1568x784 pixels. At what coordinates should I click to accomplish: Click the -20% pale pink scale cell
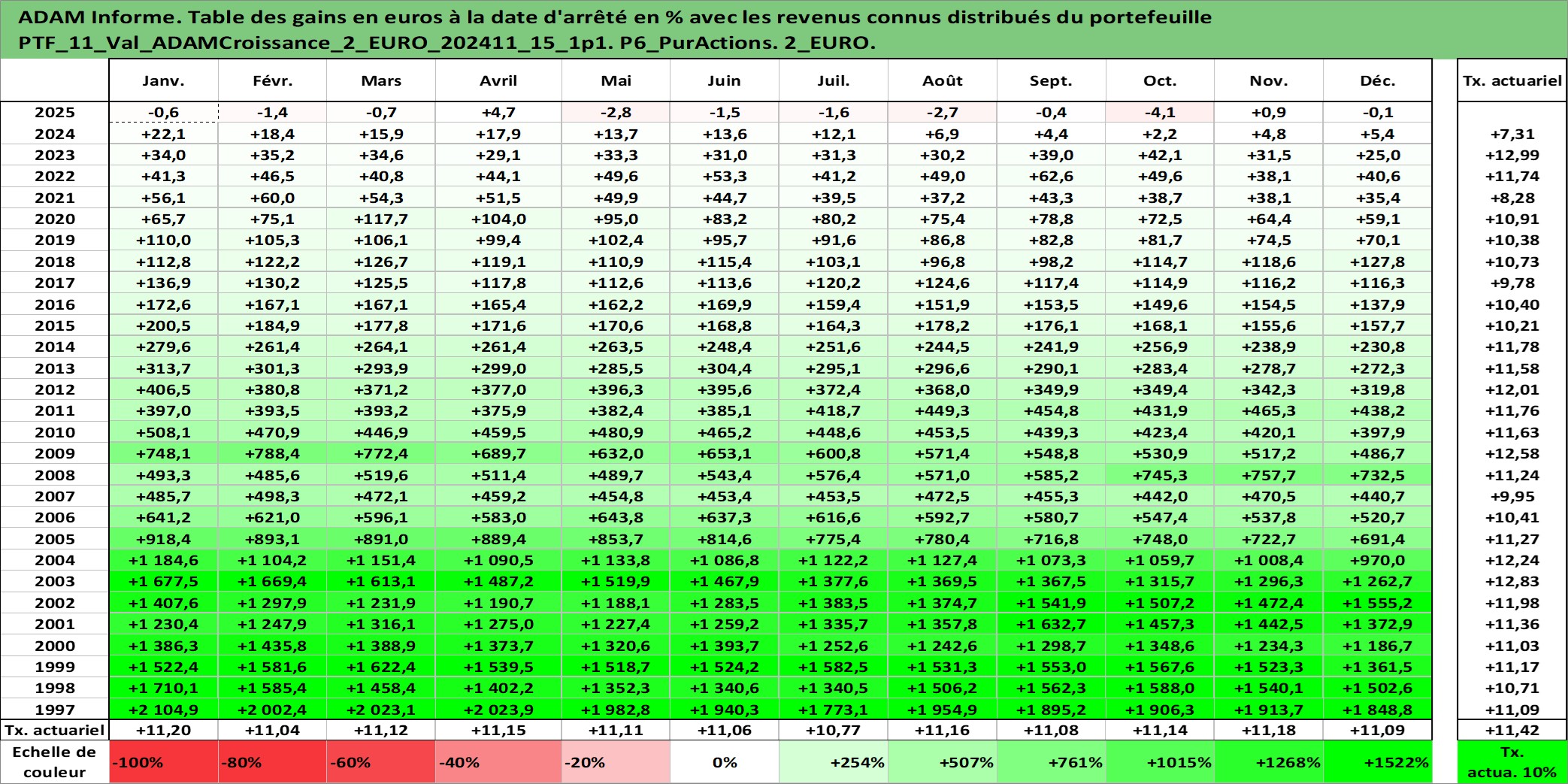(616, 762)
